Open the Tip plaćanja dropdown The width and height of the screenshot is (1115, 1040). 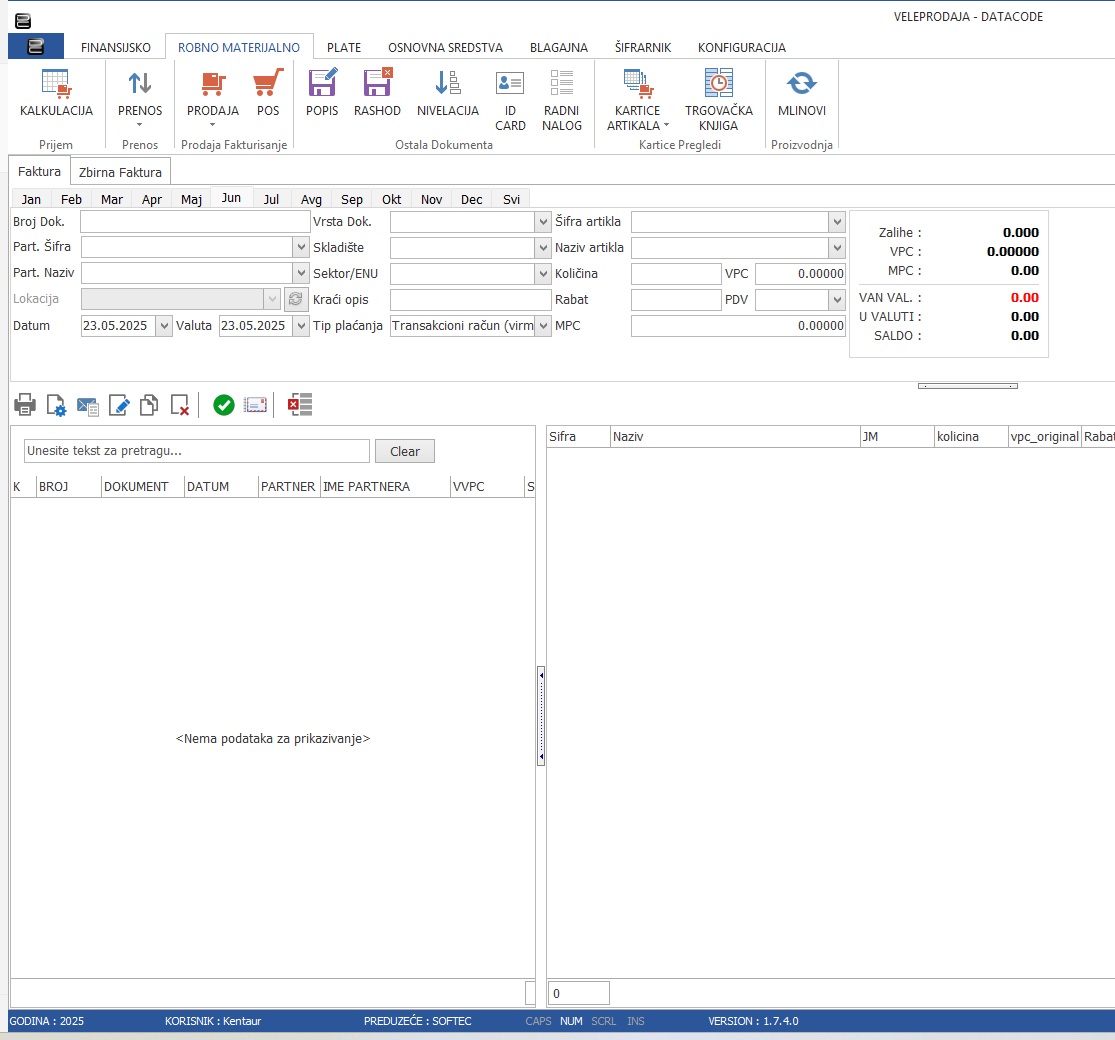coord(543,325)
